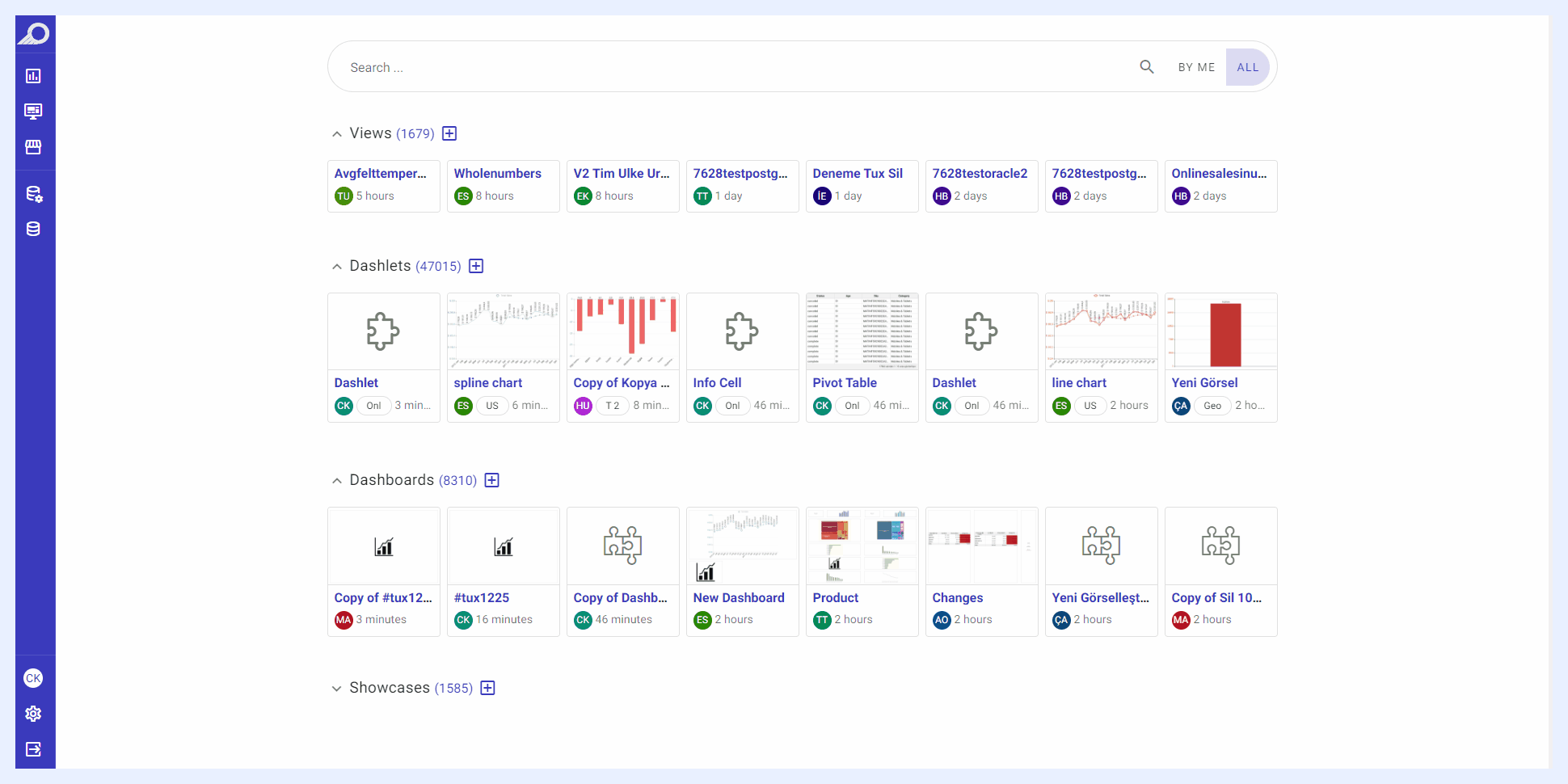Click the Yeni Görsel dashlet thumbnail
1568x784 pixels.
click(x=1221, y=331)
